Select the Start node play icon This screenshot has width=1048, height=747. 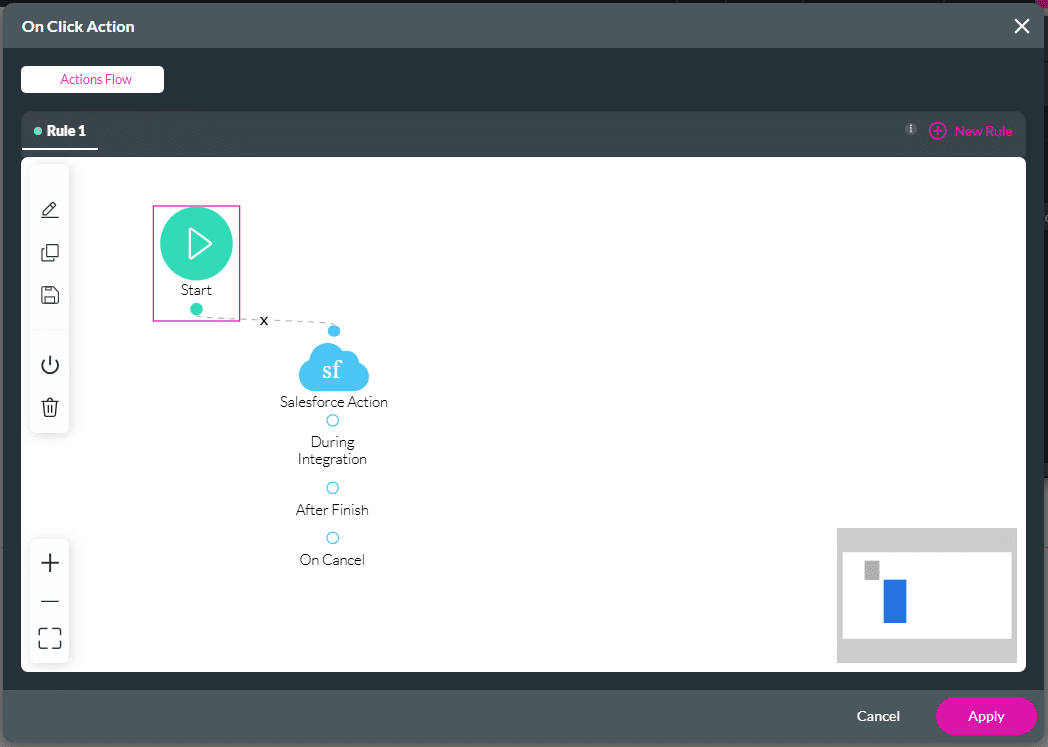[196, 244]
